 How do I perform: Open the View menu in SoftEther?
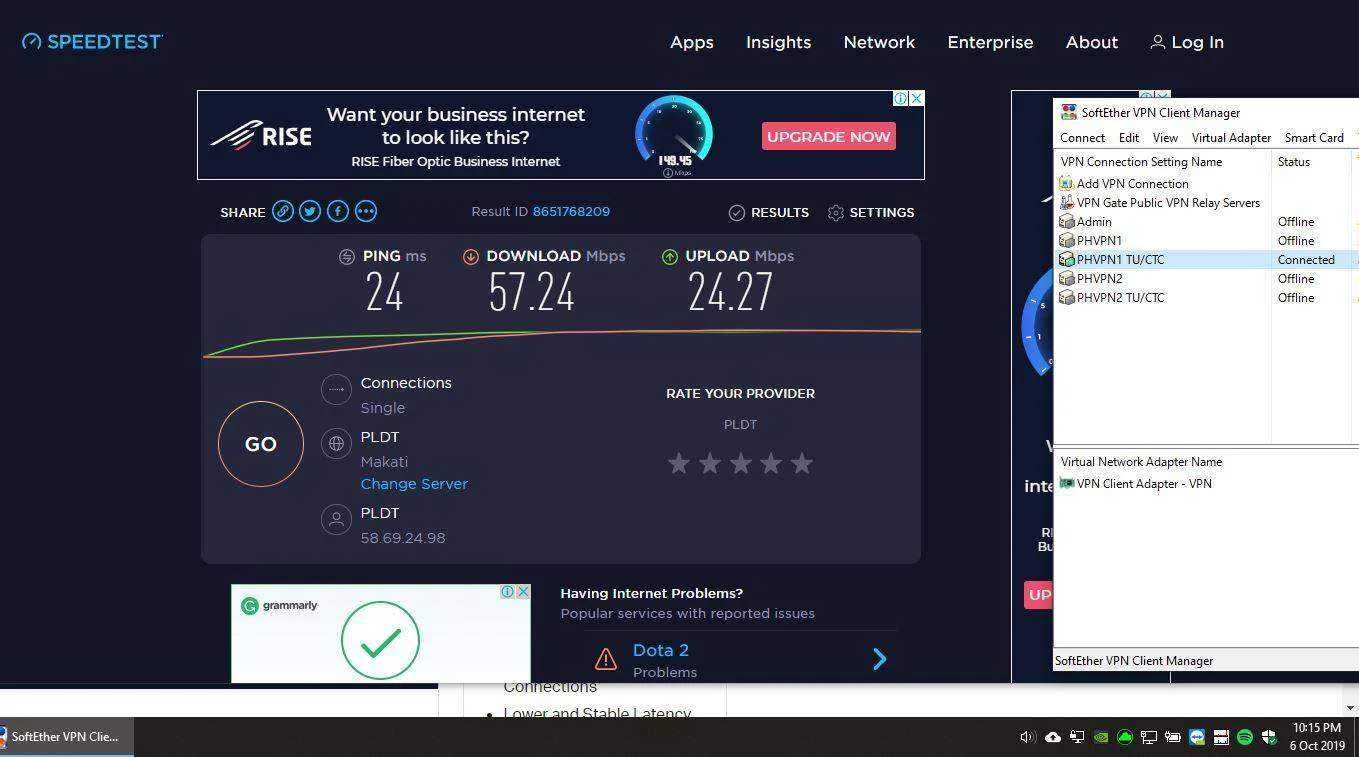click(x=1165, y=138)
